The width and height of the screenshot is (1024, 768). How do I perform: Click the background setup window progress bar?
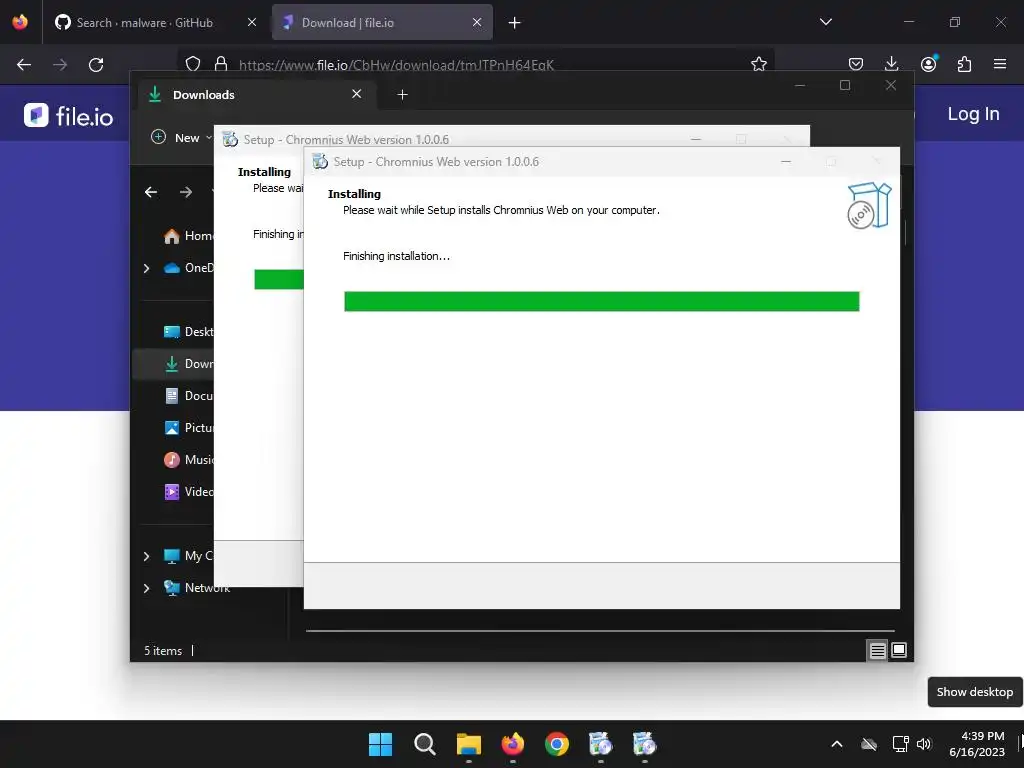[x=279, y=279]
